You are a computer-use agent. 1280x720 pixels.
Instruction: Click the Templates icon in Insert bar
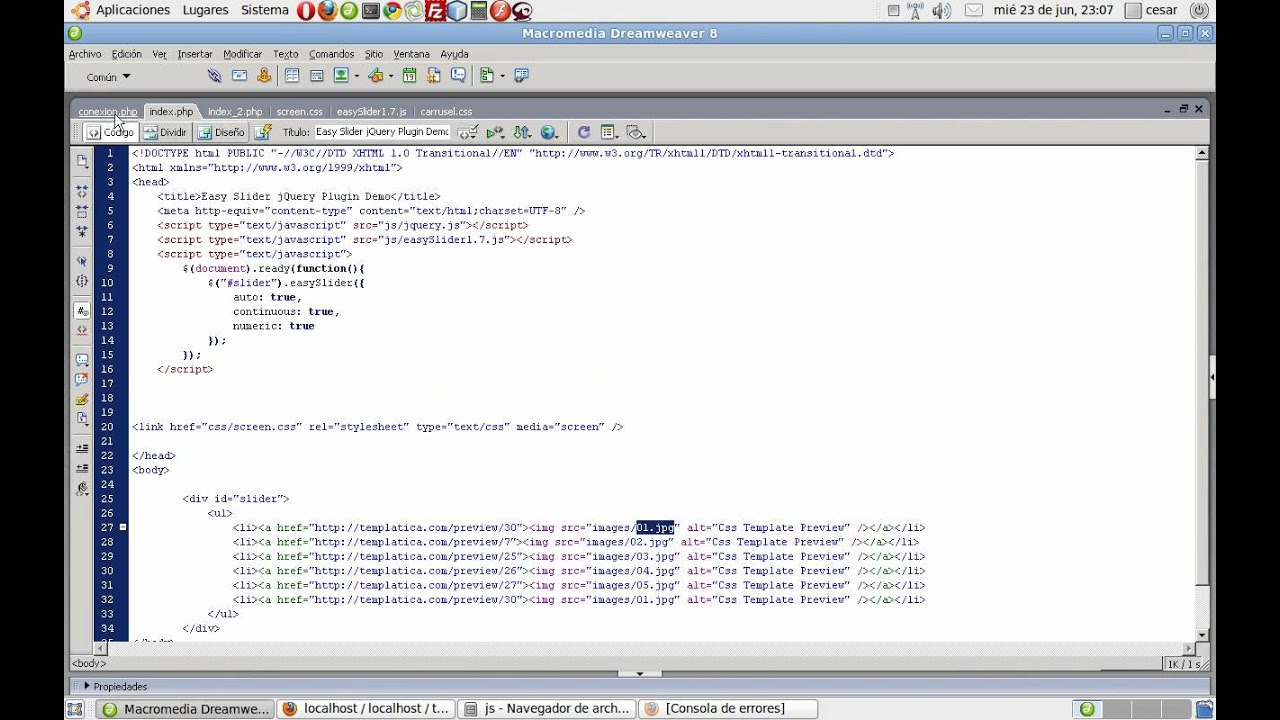click(x=486, y=76)
